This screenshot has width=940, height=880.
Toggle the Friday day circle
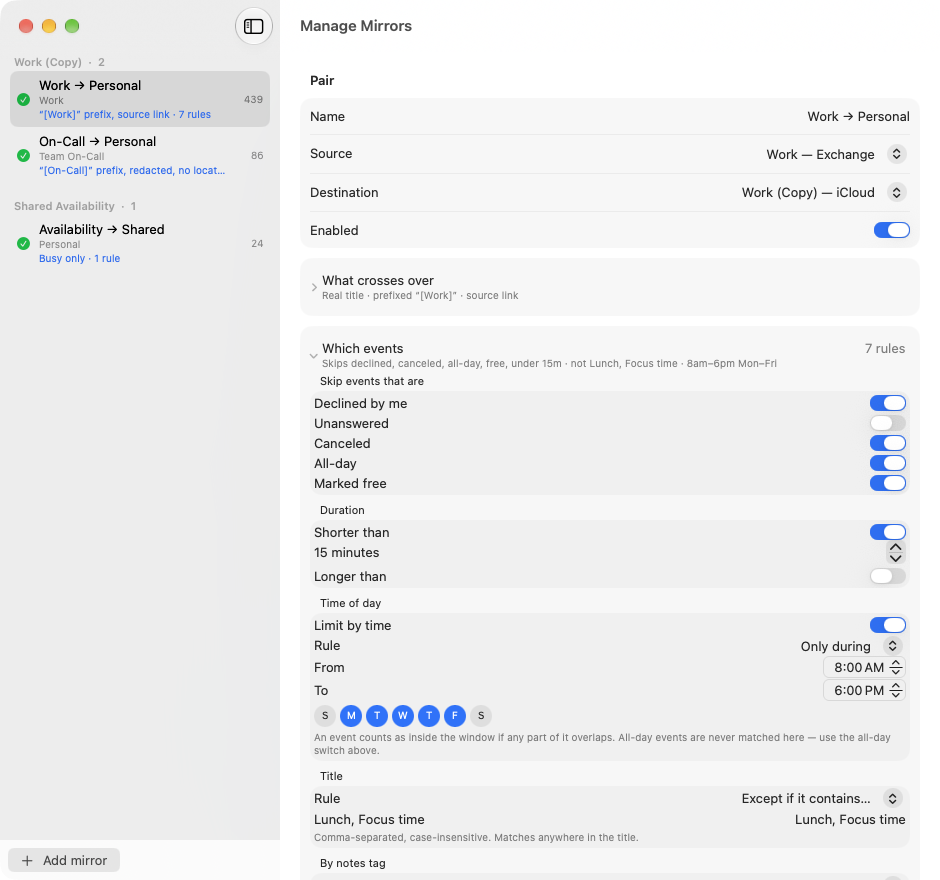click(x=455, y=715)
